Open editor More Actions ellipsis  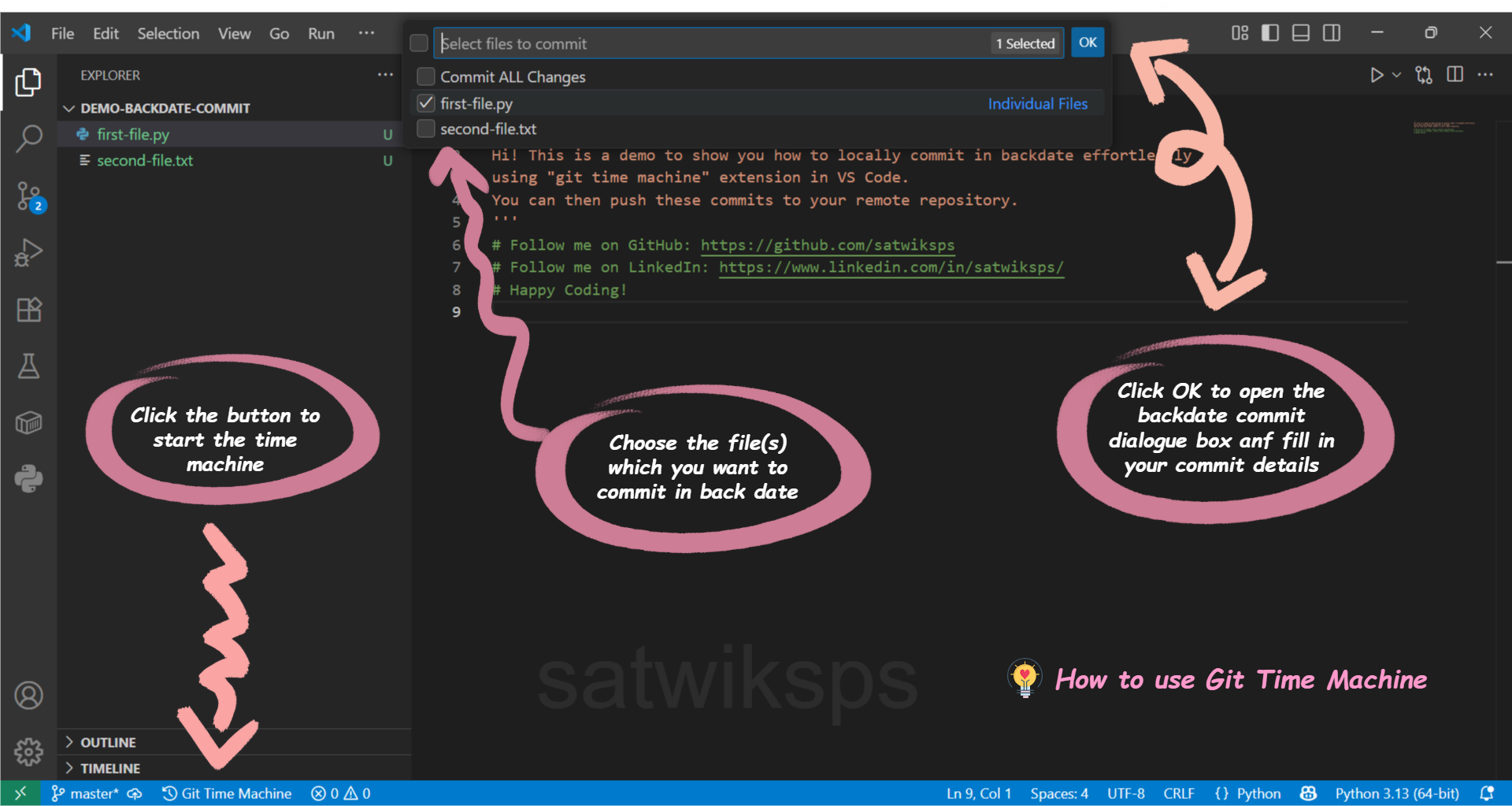tap(1485, 75)
